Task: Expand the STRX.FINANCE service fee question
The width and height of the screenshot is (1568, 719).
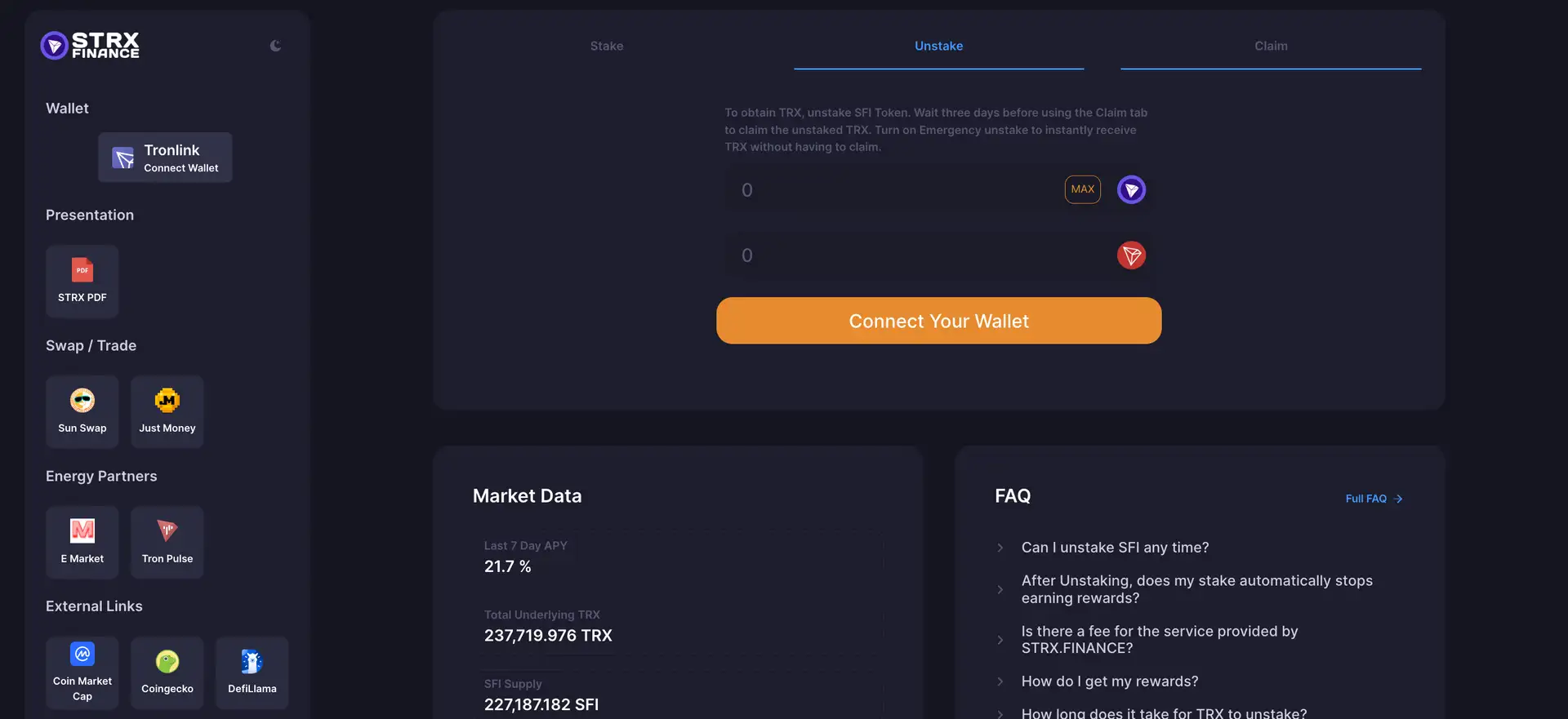Action: click(1159, 640)
